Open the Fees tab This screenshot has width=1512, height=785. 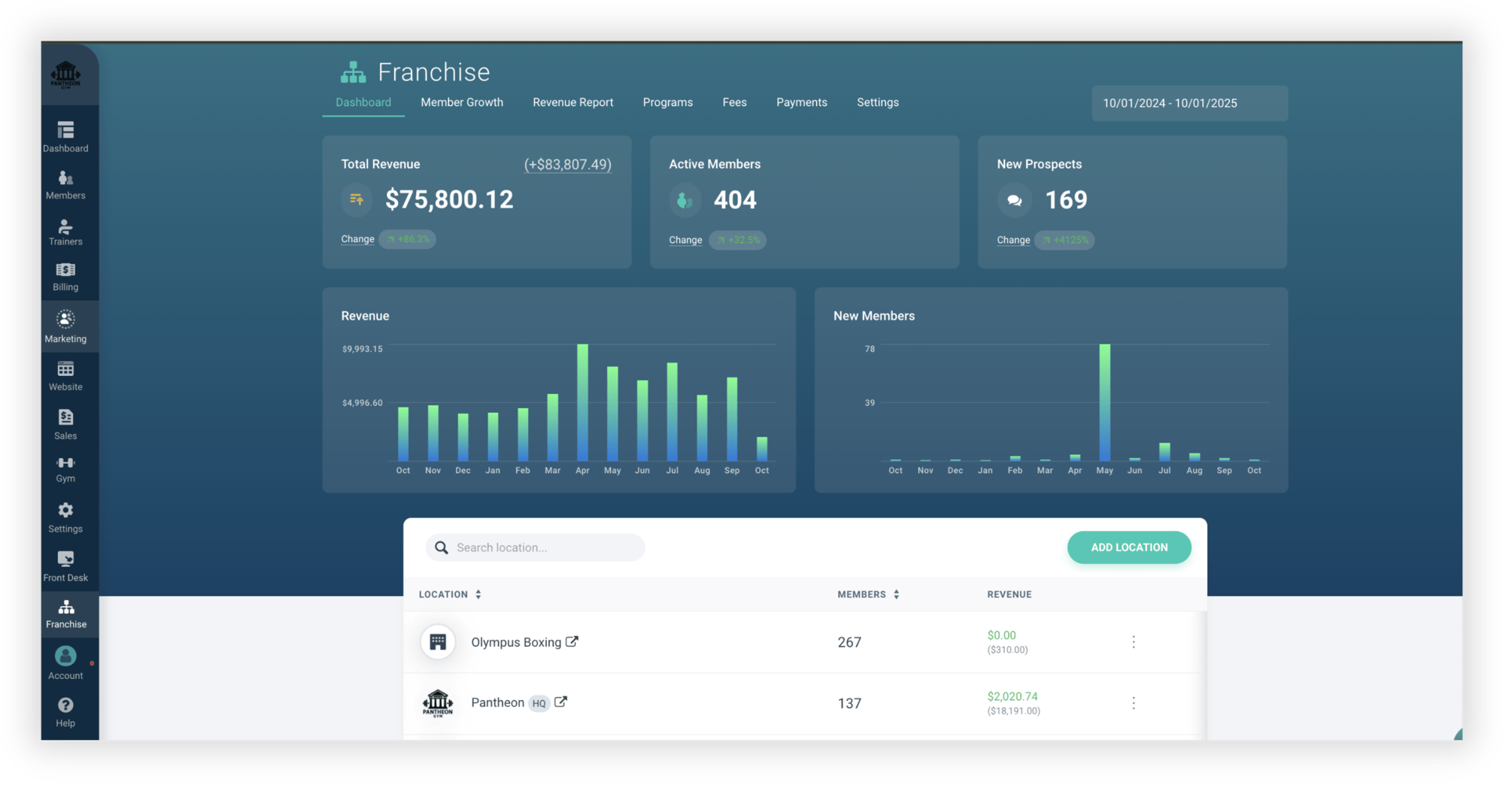click(734, 102)
